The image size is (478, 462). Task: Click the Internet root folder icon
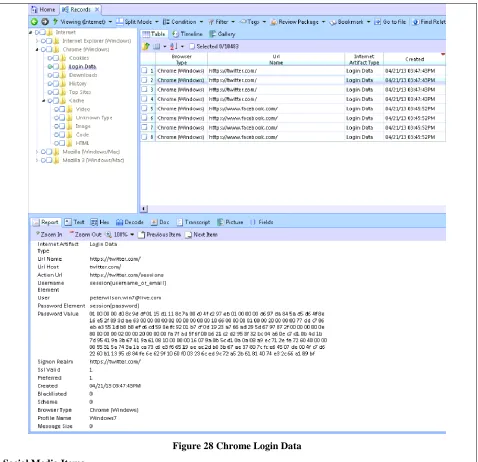tap(50, 32)
